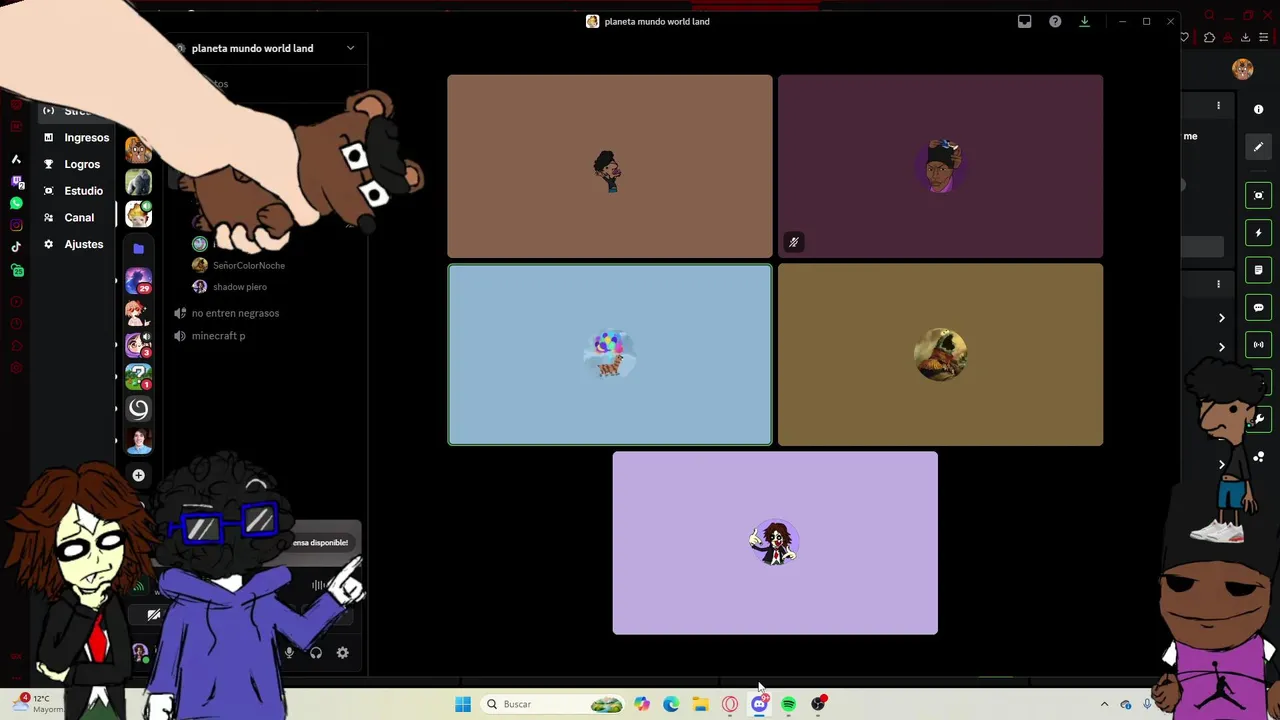Open browser extensions puzzle icon

coord(1209,38)
